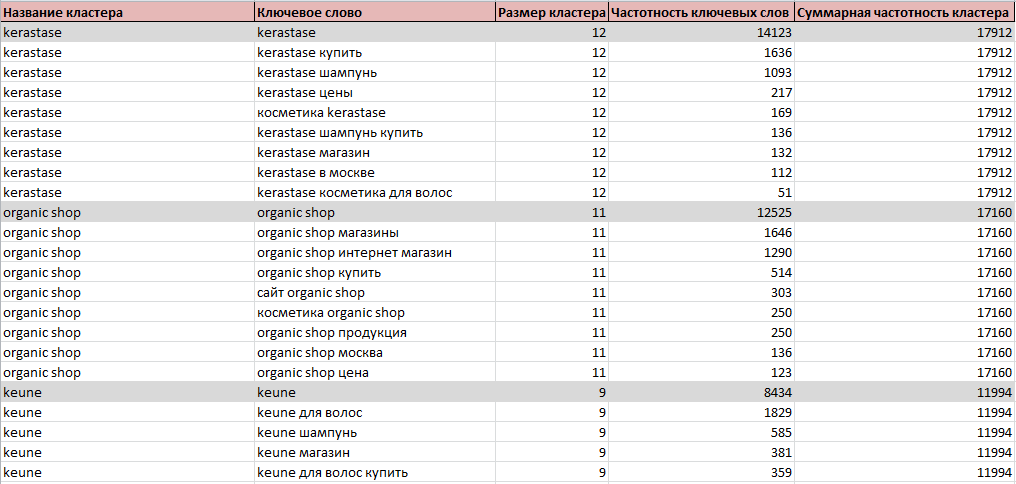Select the cell 'organic shop интернет магазин'

coord(375,253)
